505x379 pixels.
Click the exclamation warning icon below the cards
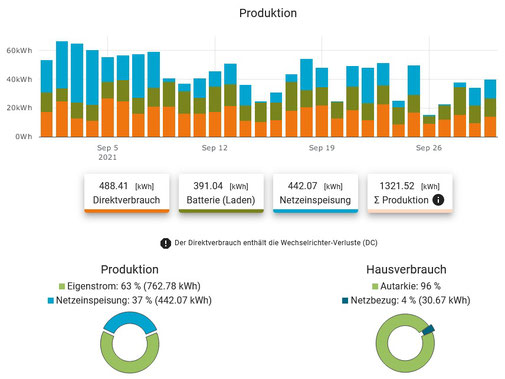165,243
